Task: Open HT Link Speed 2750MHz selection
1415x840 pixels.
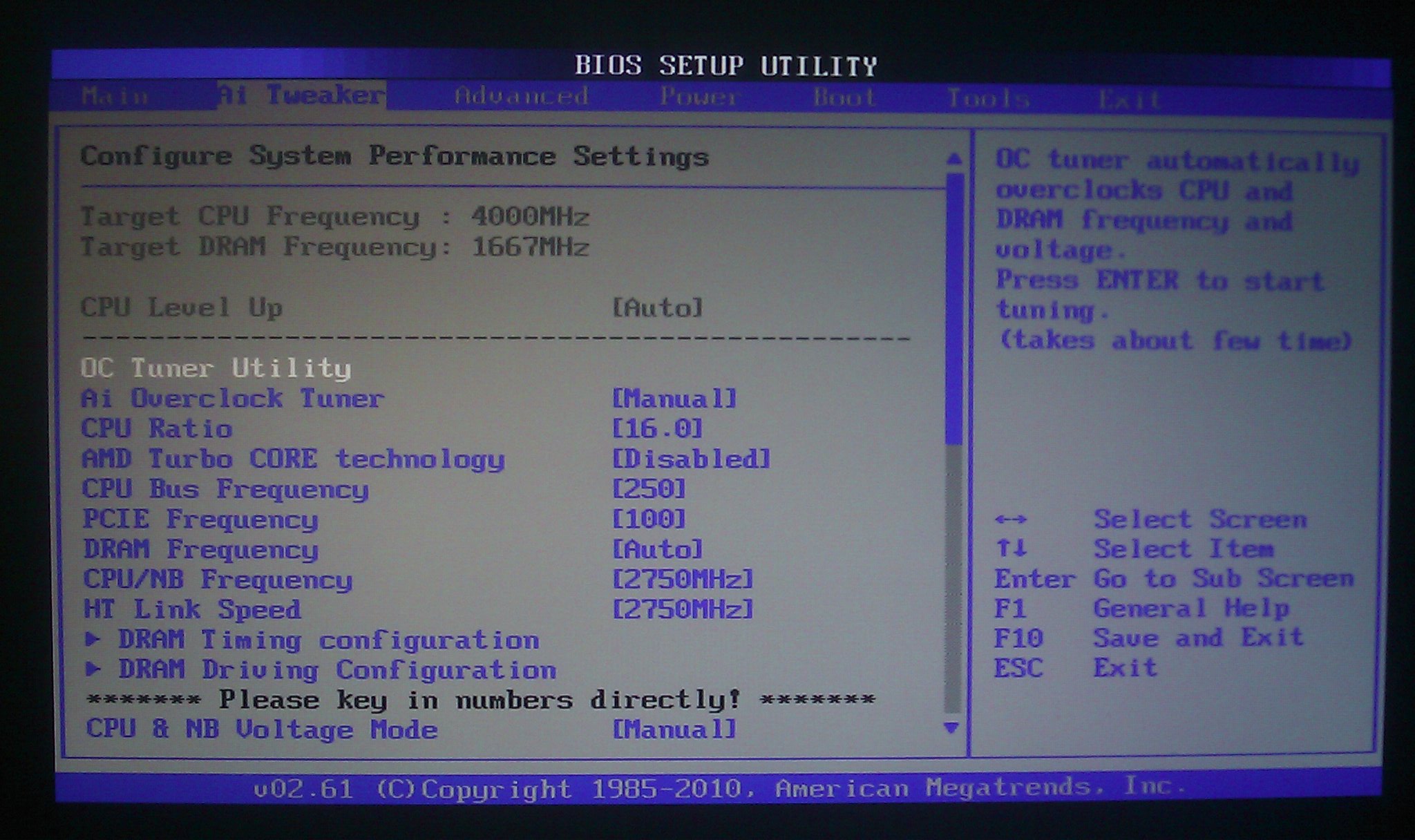Action: point(683,609)
